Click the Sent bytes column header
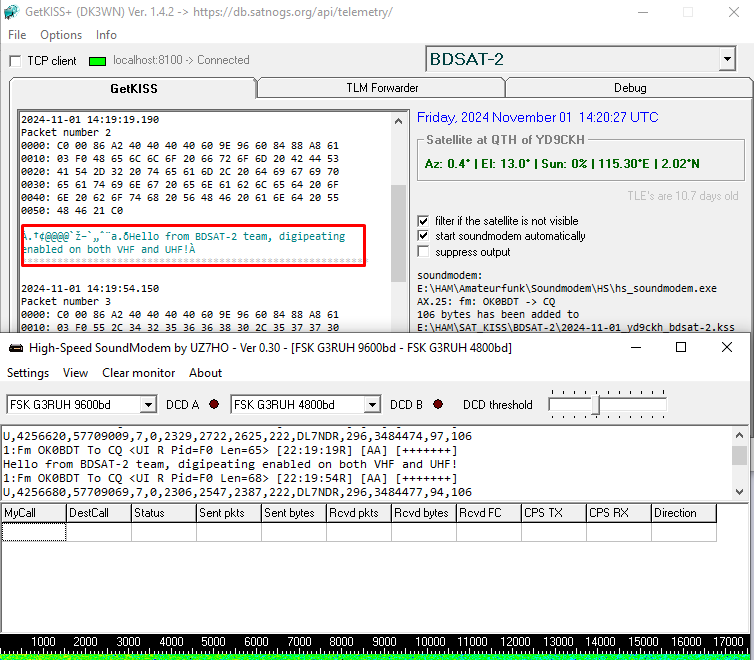 tap(293, 513)
